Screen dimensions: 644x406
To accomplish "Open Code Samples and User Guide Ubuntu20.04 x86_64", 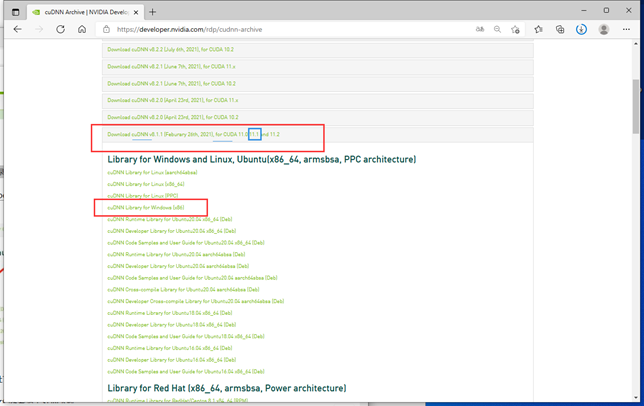I will pyautogui.click(x=186, y=243).
